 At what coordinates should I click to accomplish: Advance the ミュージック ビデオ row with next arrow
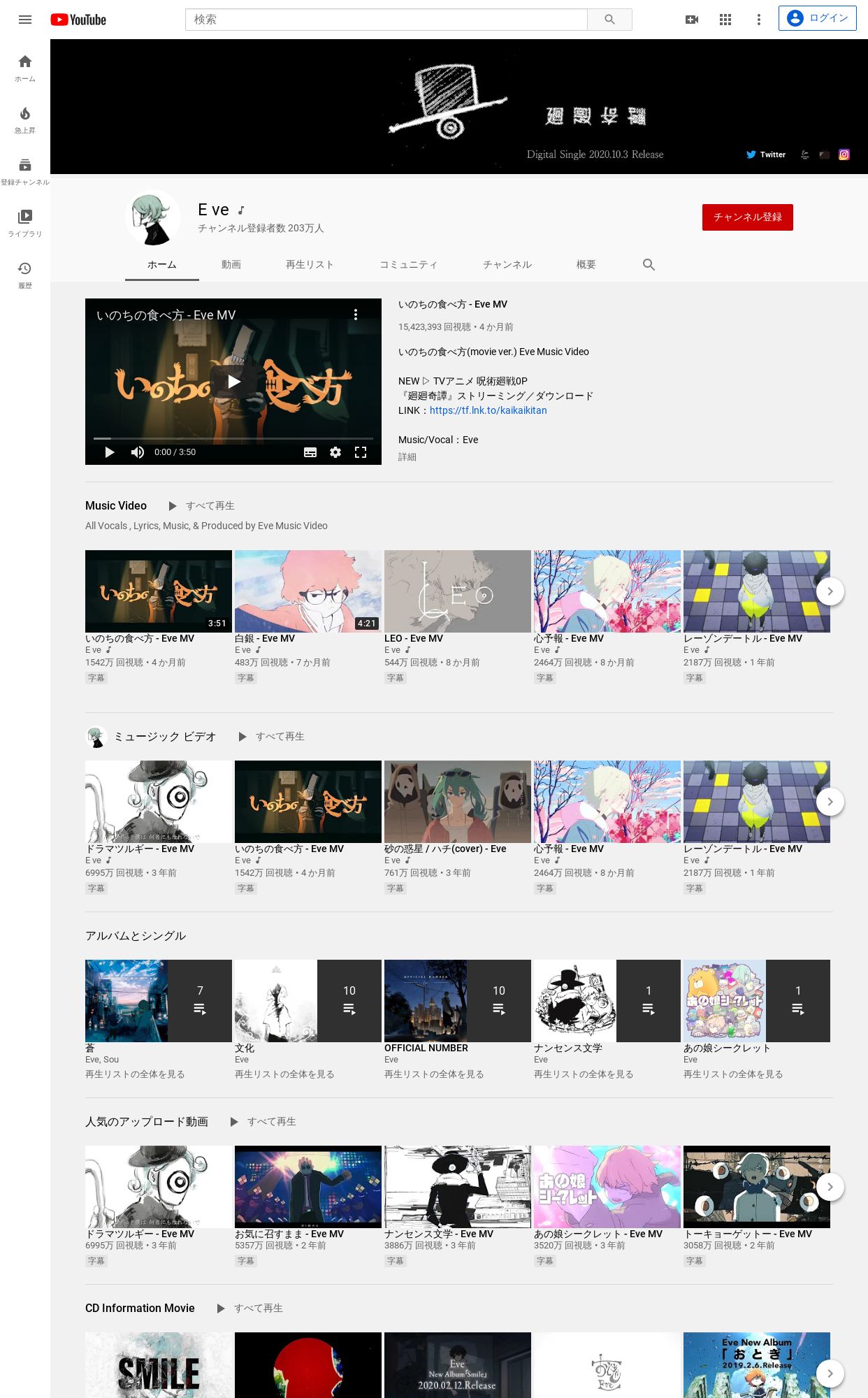click(x=830, y=802)
